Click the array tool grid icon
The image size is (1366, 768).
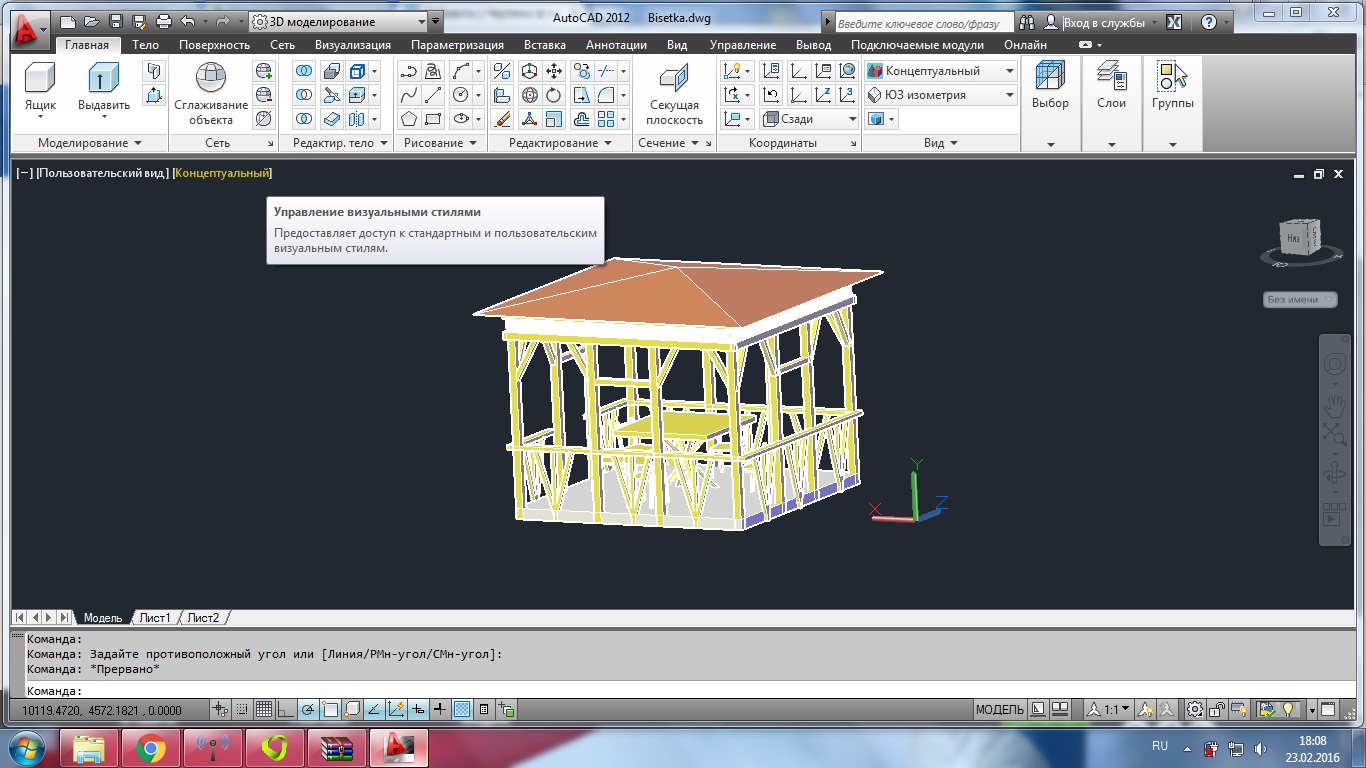click(x=606, y=119)
